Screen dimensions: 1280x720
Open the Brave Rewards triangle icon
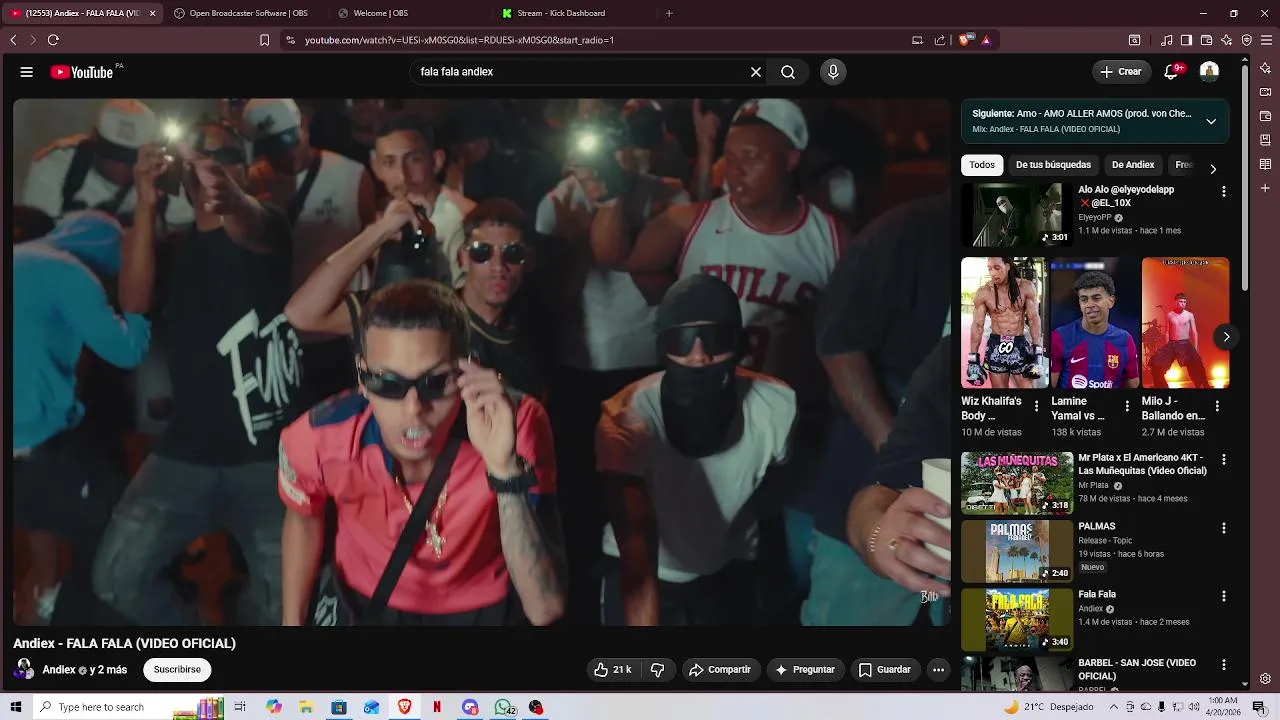click(x=986, y=40)
